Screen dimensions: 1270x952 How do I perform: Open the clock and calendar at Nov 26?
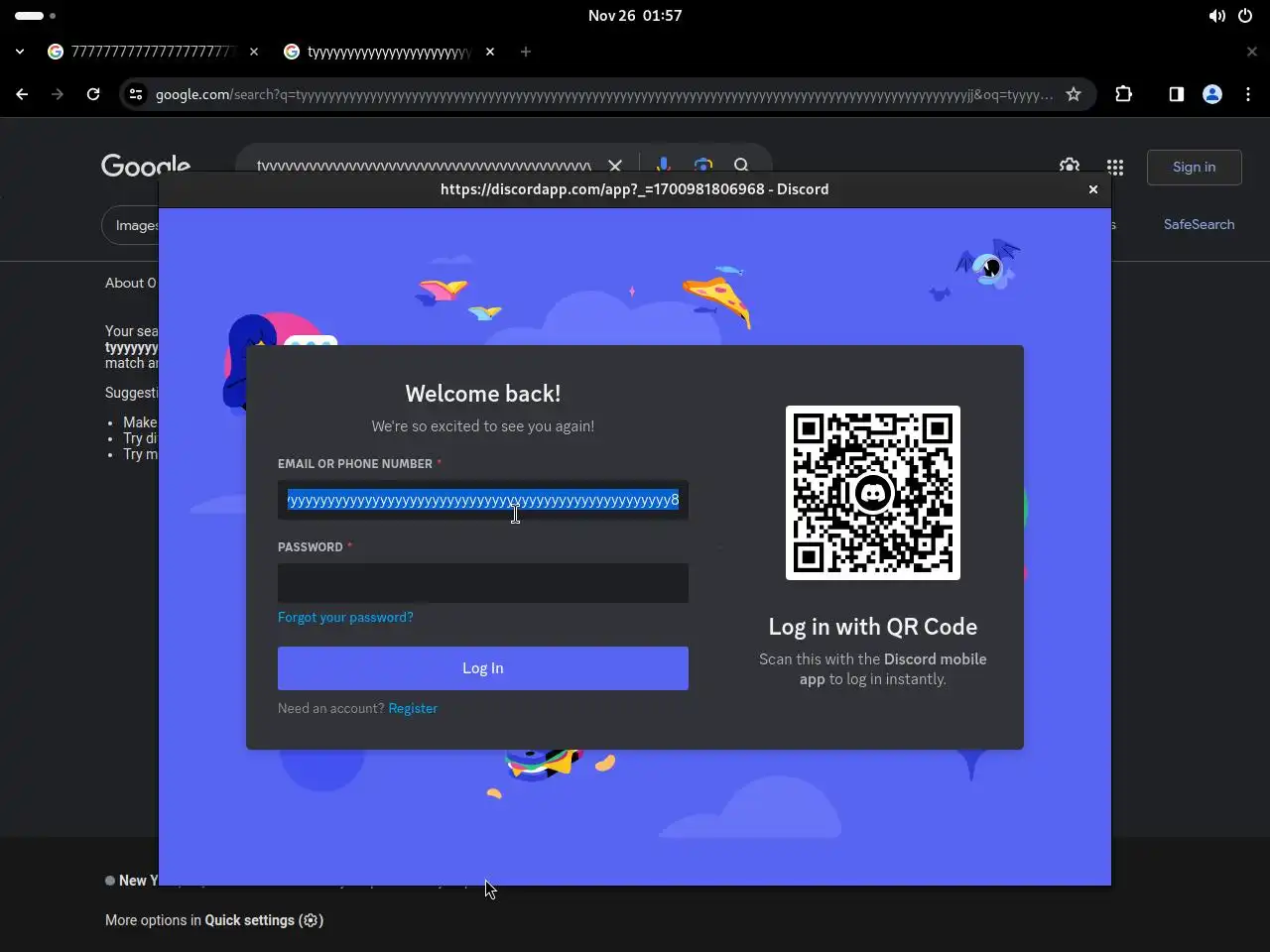pyautogui.click(x=635, y=16)
